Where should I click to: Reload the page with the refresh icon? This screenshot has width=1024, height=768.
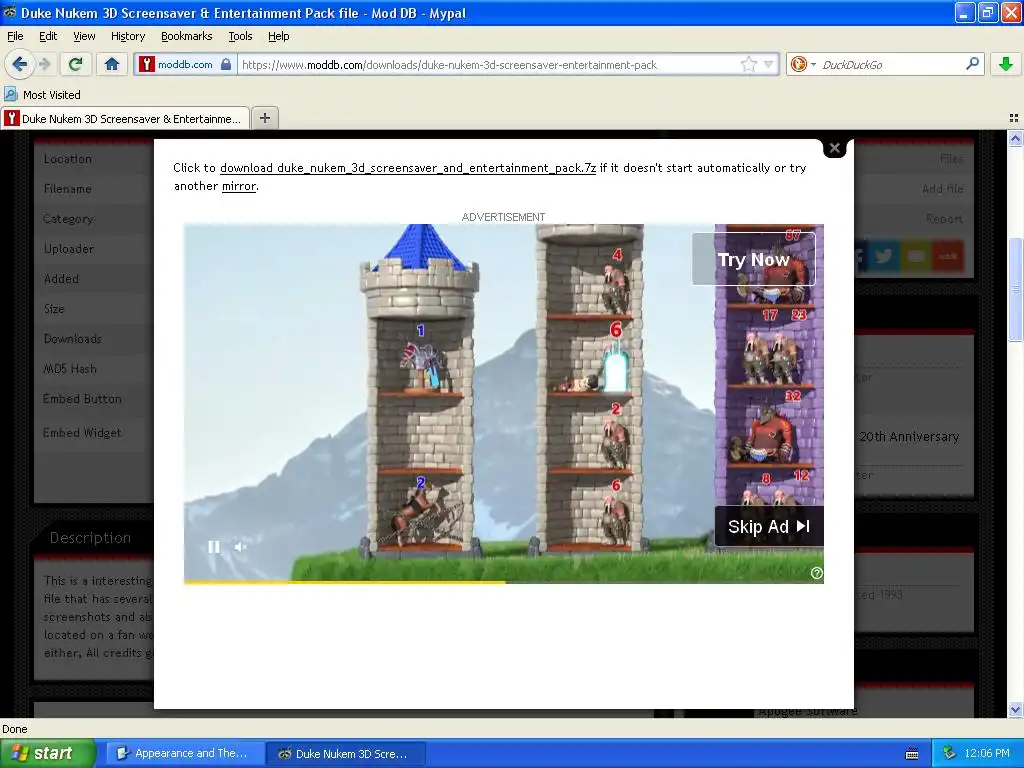click(76, 64)
